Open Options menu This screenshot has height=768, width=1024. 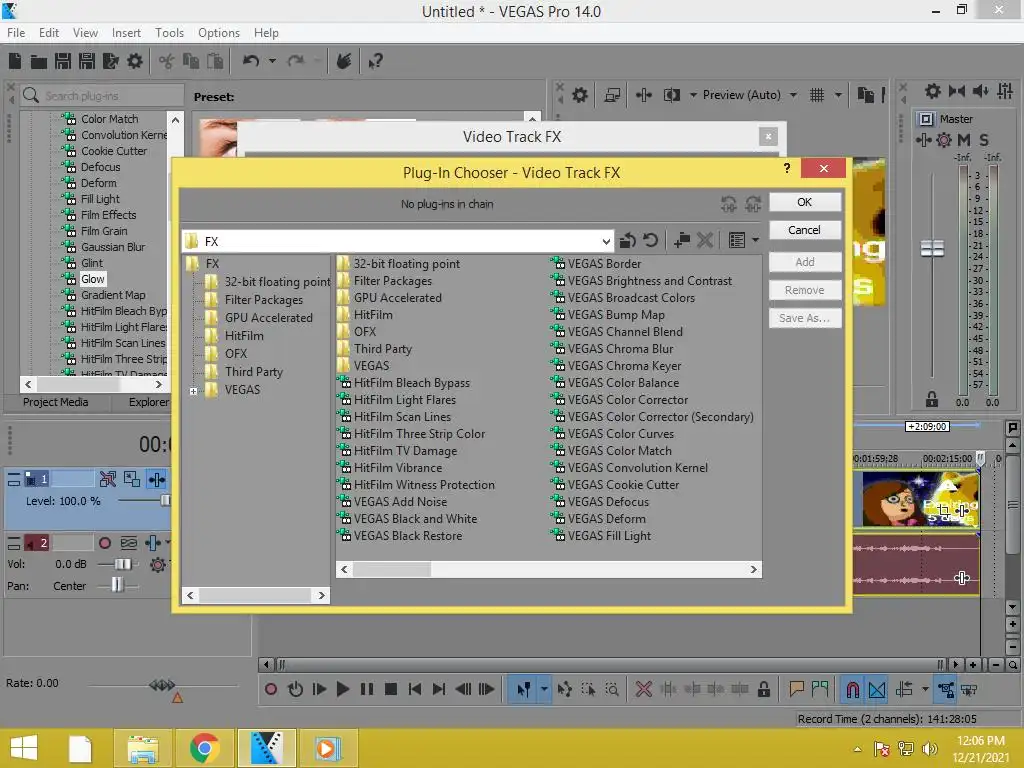[x=219, y=33]
